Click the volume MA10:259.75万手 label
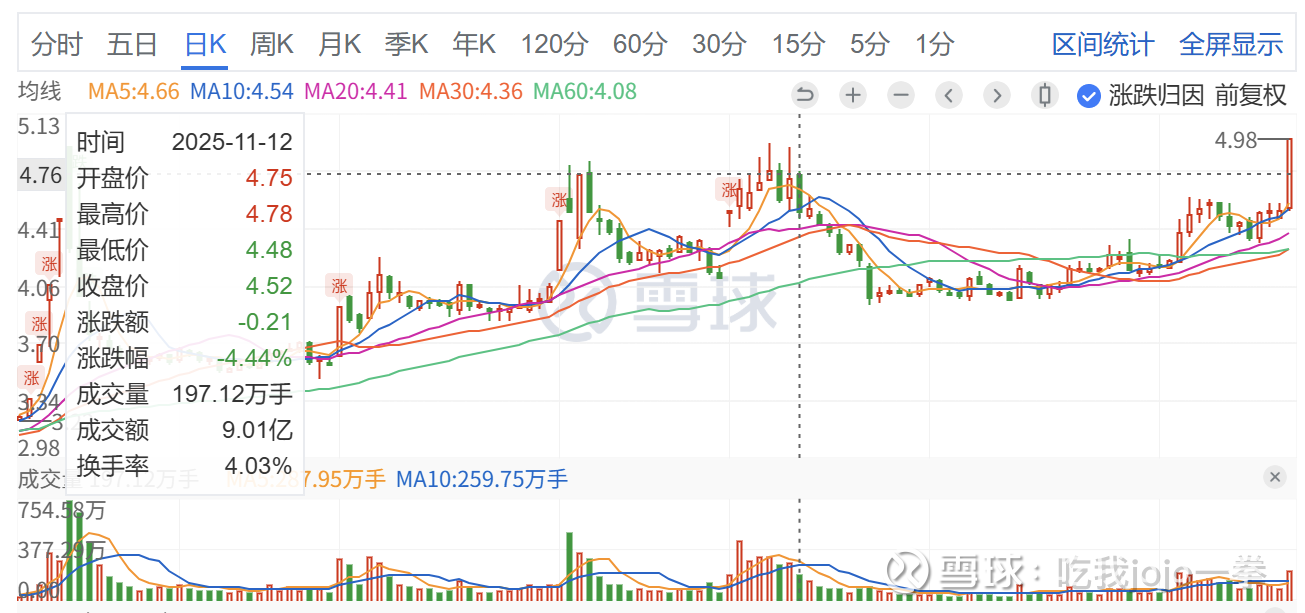 [482, 479]
